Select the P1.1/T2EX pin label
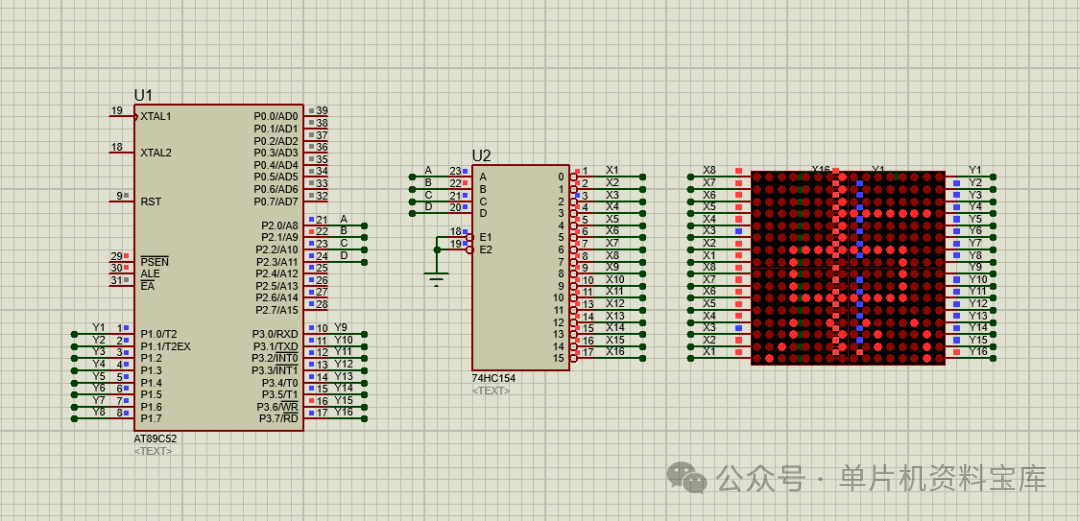1080x521 pixels. pyautogui.click(x=165, y=346)
